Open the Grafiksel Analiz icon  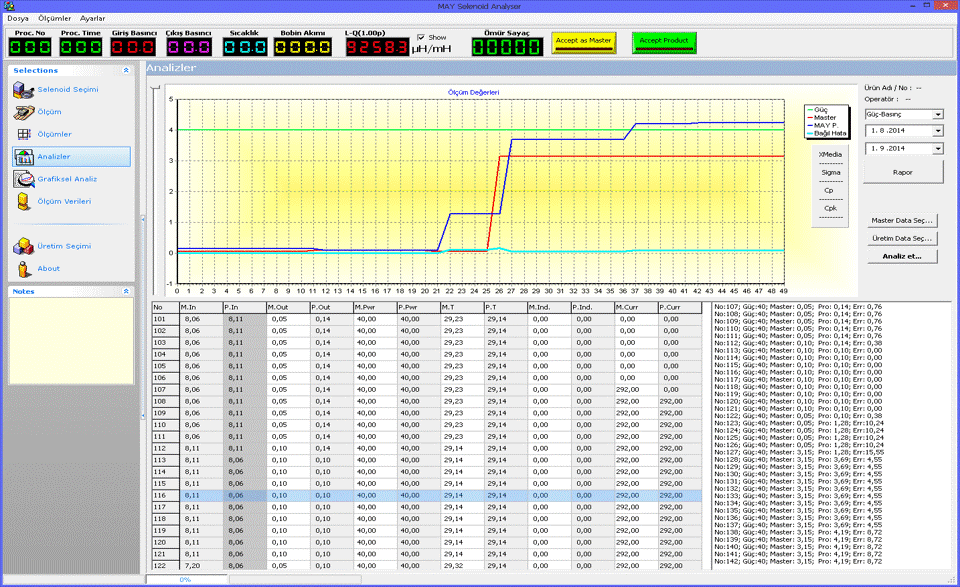[23, 179]
